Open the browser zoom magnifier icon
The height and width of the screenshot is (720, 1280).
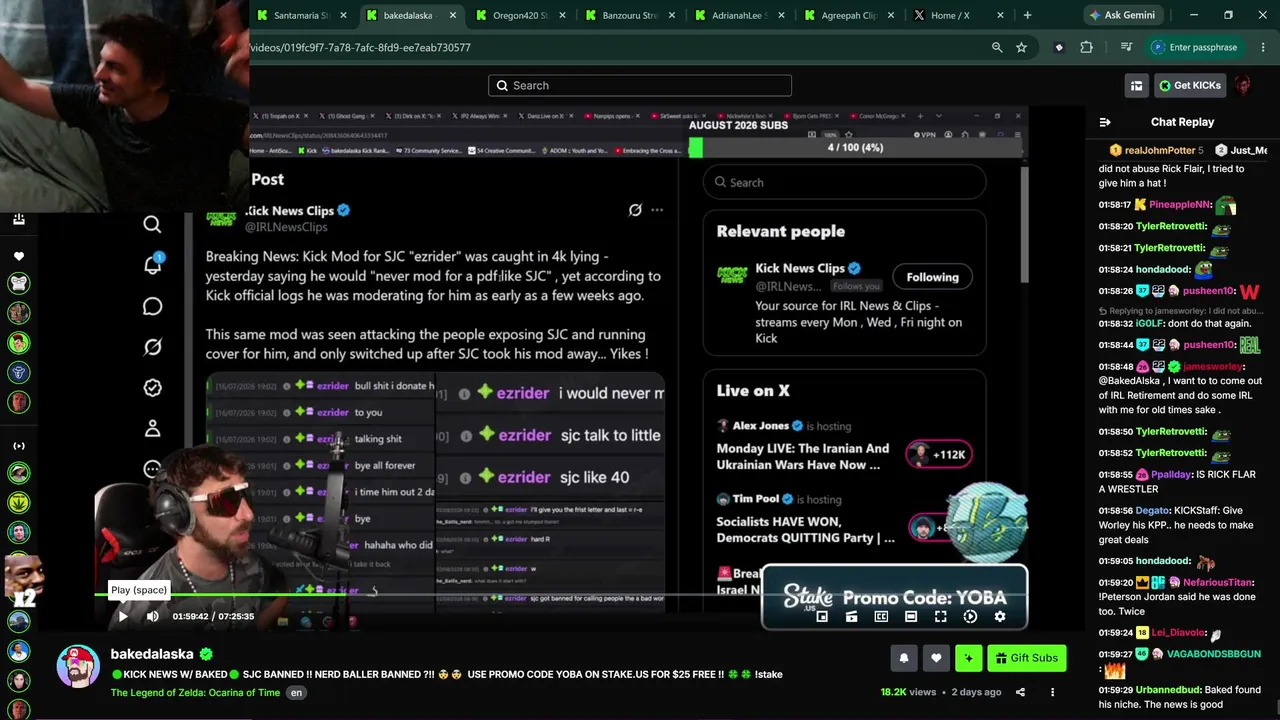coord(997,47)
